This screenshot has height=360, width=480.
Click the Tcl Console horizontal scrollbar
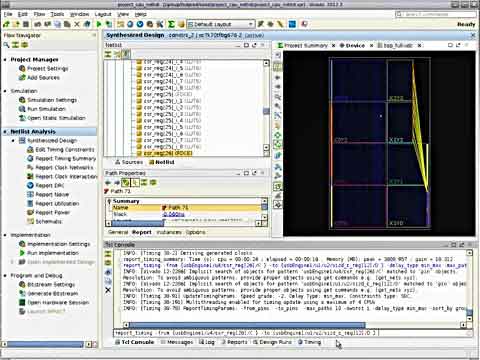pyautogui.click(x=247, y=325)
